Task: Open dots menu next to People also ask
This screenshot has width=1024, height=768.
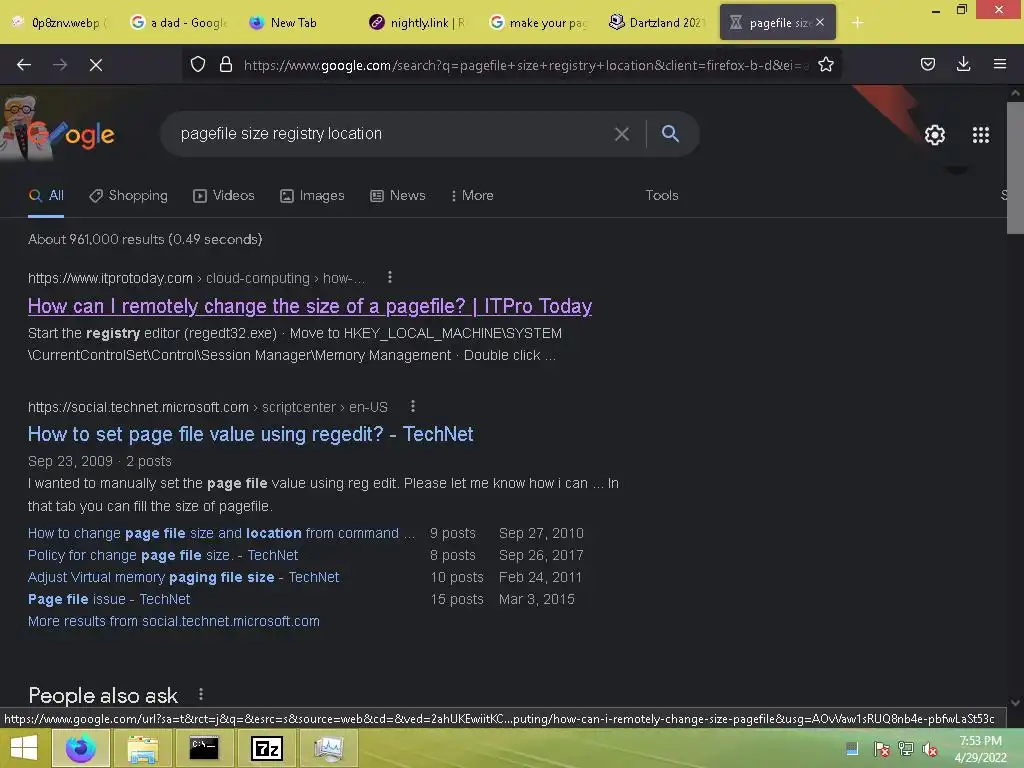Action: pos(200,694)
